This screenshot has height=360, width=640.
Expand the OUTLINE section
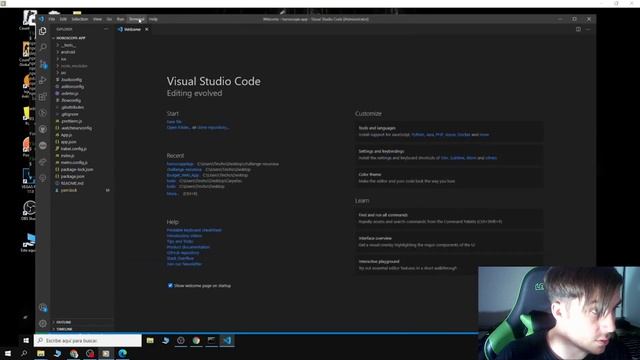coord(82,322)
